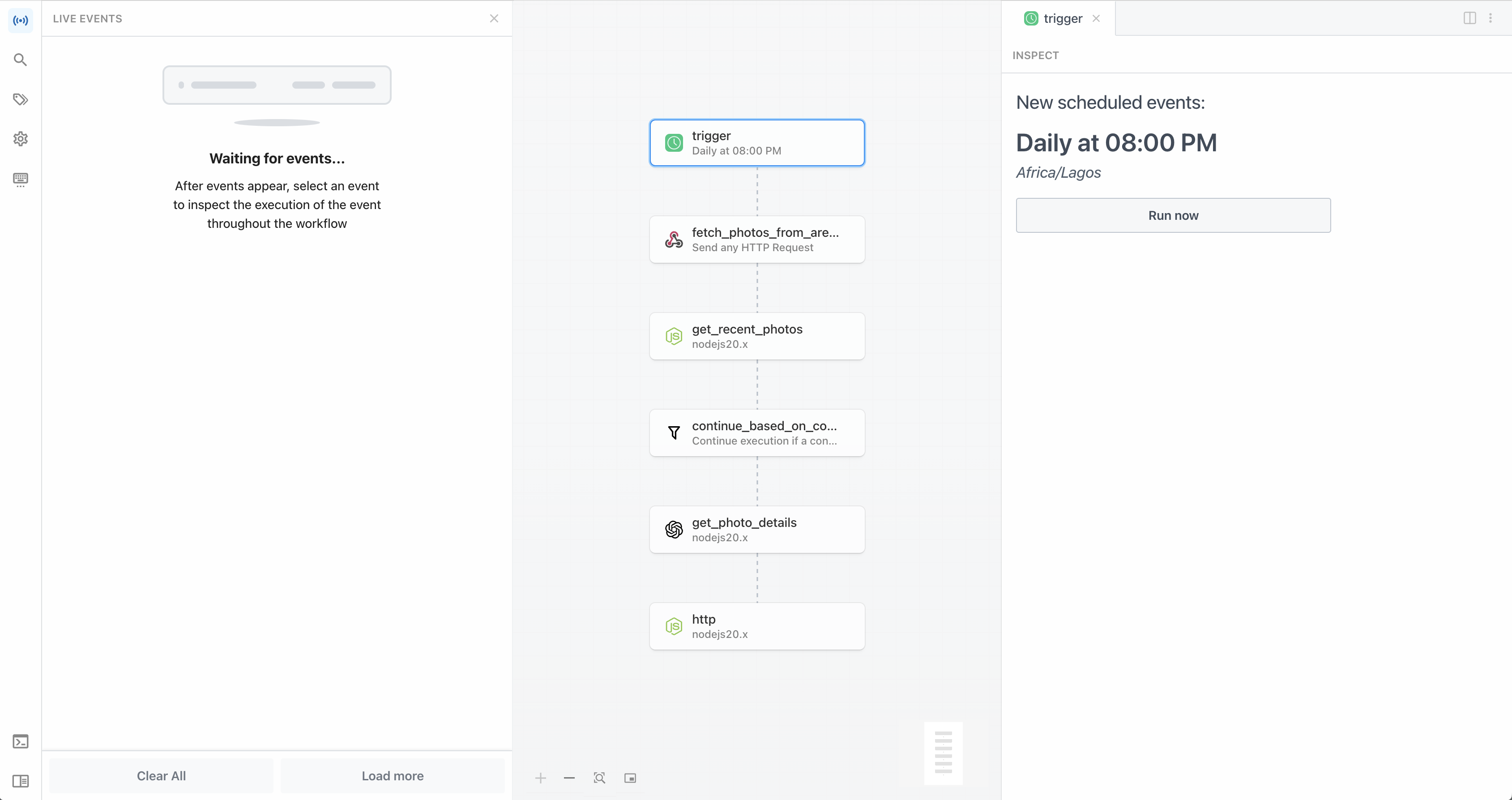Select the tags icon in the left sidebar

[21, 99]
